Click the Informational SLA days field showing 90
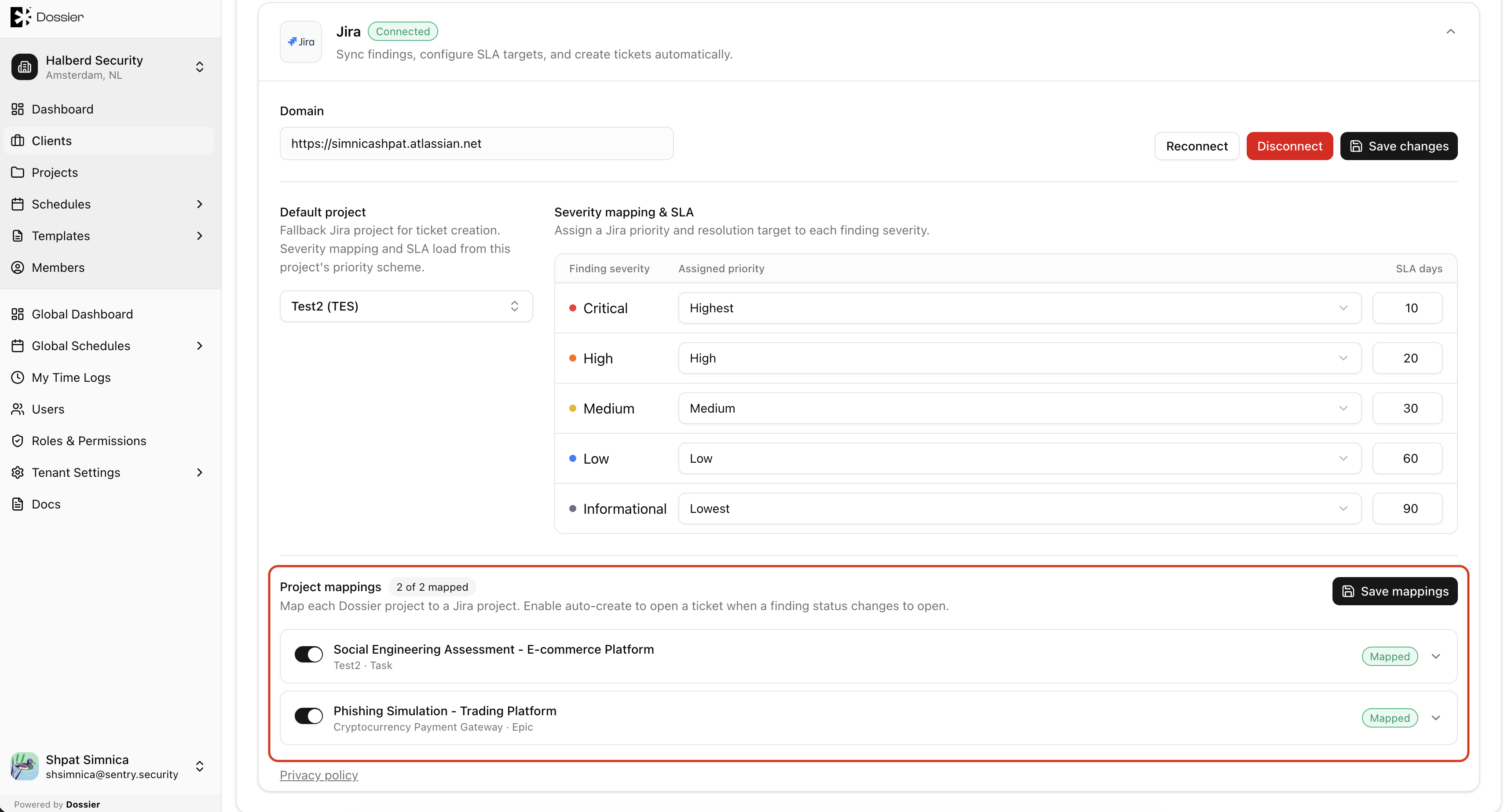This screenshot has width=1508, height=812. [x=1407, y=508]
